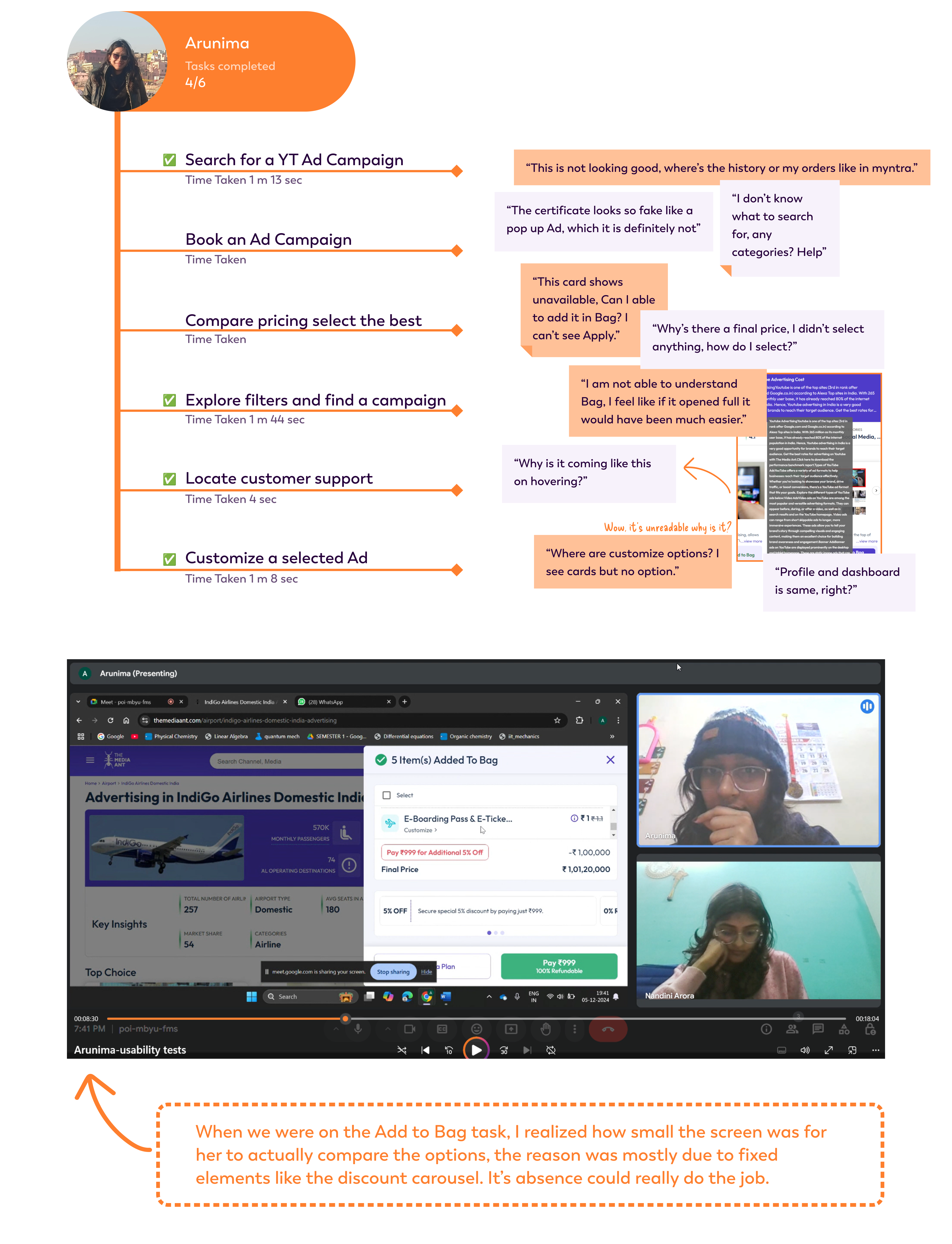Show the Meet people panel

[x=792, y=1029]
